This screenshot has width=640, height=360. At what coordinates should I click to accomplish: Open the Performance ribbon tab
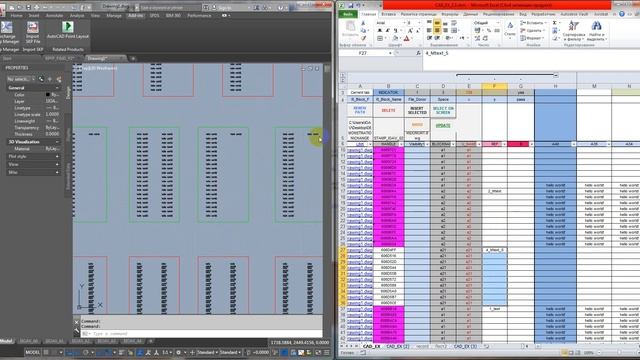199,16
